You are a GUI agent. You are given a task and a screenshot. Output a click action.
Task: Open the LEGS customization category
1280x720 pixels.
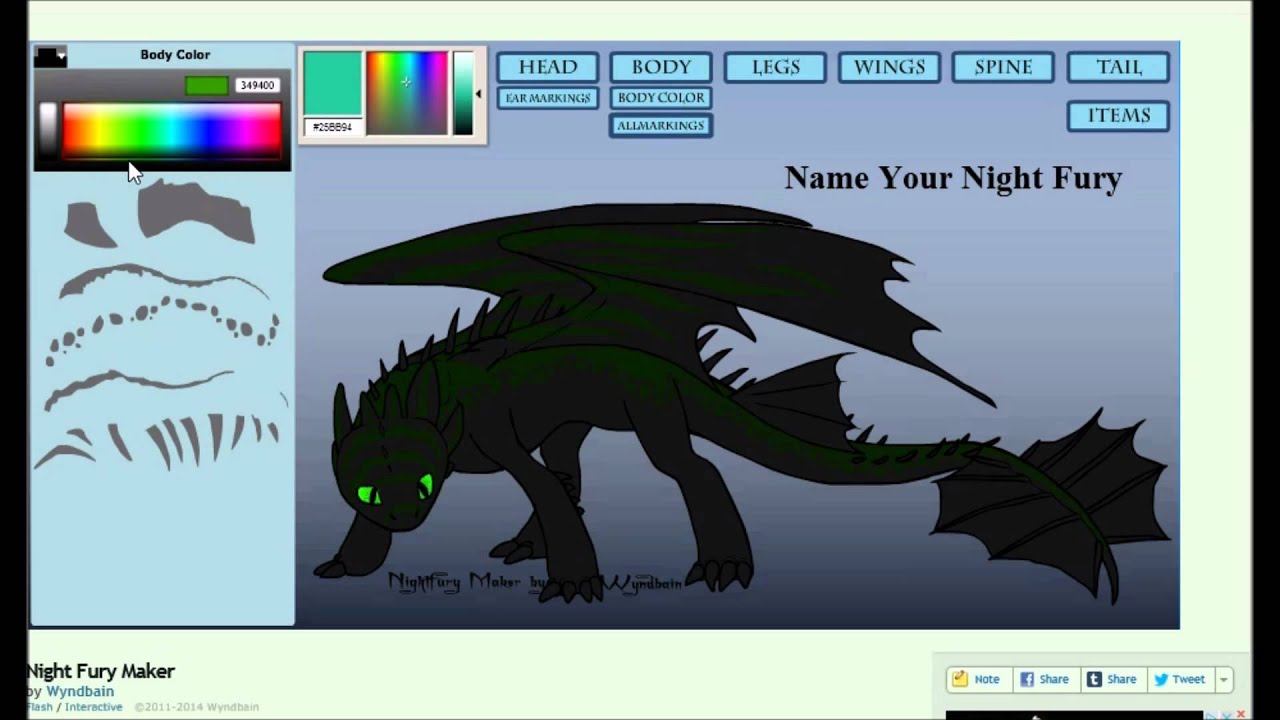(775, 67)
